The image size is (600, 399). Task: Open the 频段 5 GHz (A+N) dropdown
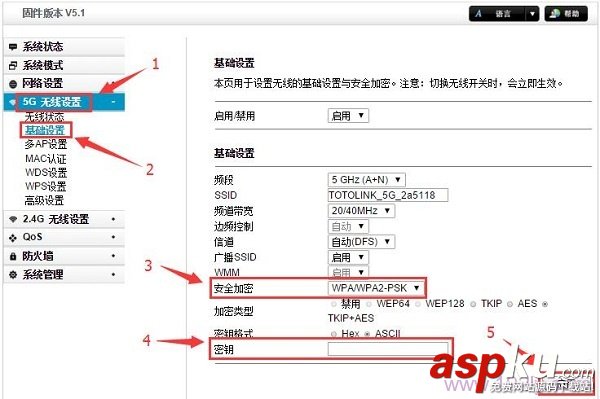(367, 179)
